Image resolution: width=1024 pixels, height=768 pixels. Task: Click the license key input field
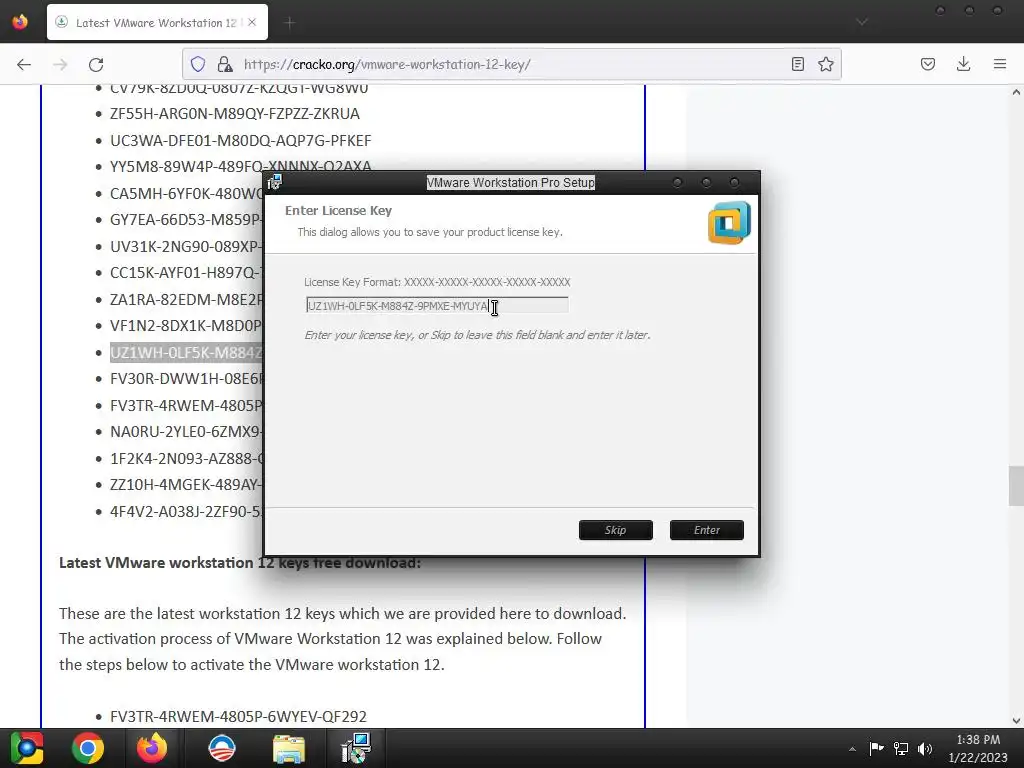point(437,306)
